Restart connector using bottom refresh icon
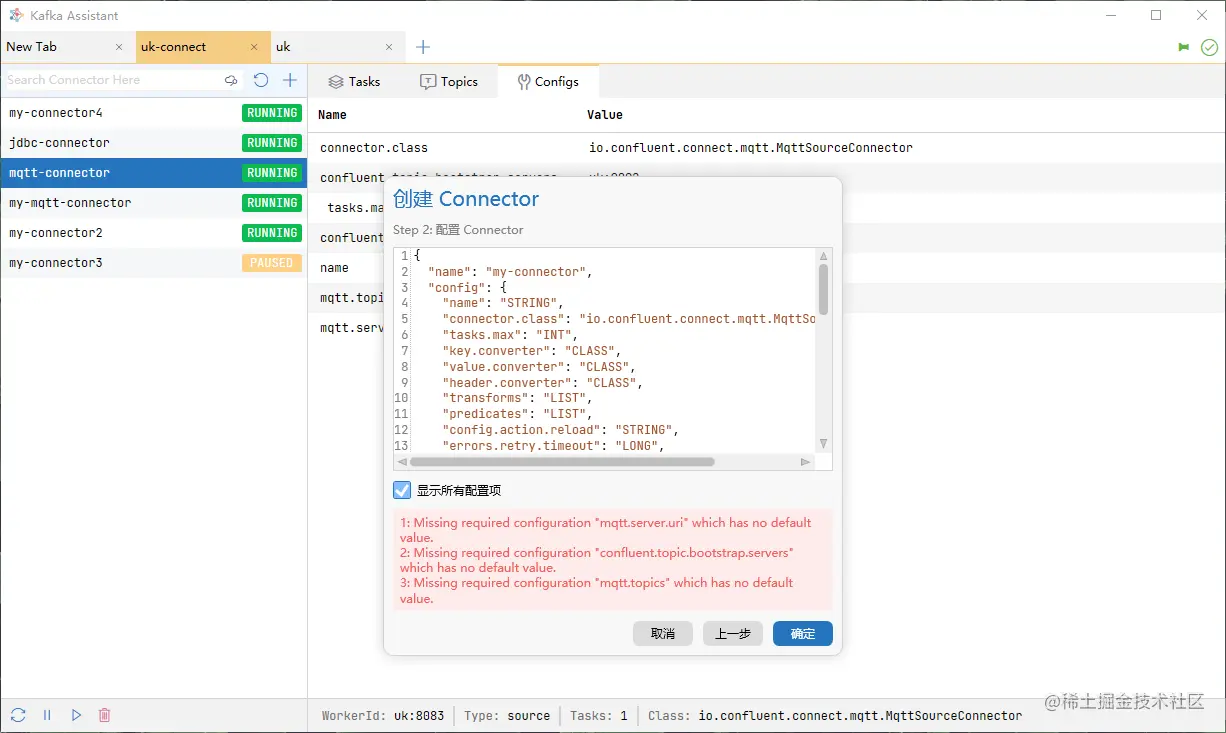The image size is (1226, 733). [x=18, y=715]
